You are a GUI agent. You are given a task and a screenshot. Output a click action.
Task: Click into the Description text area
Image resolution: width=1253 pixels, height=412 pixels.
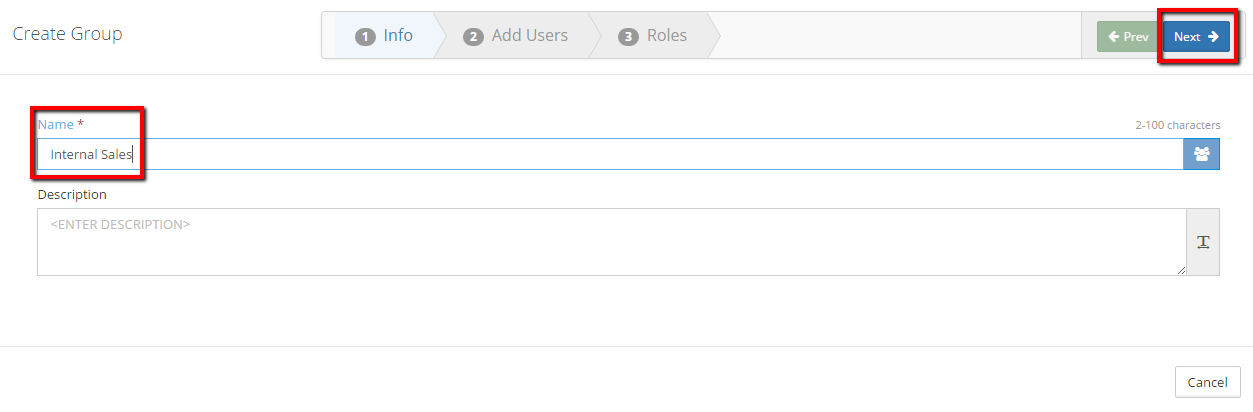pyautogui.click(x=600, y=242)
